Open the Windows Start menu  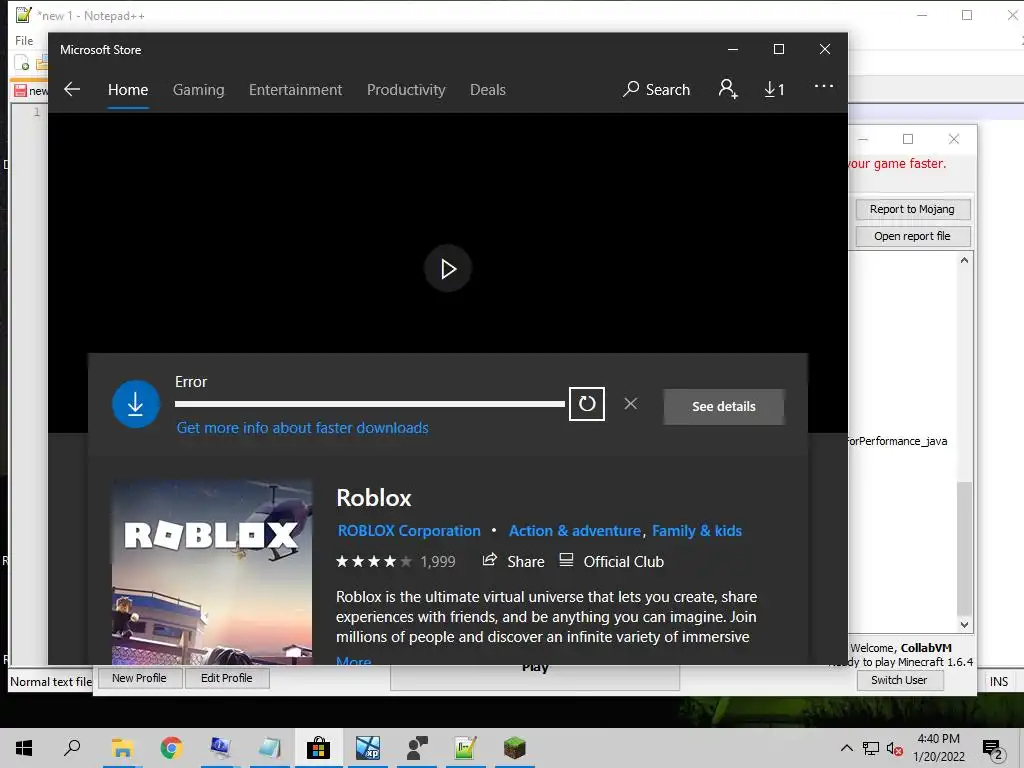coord(24,748)
